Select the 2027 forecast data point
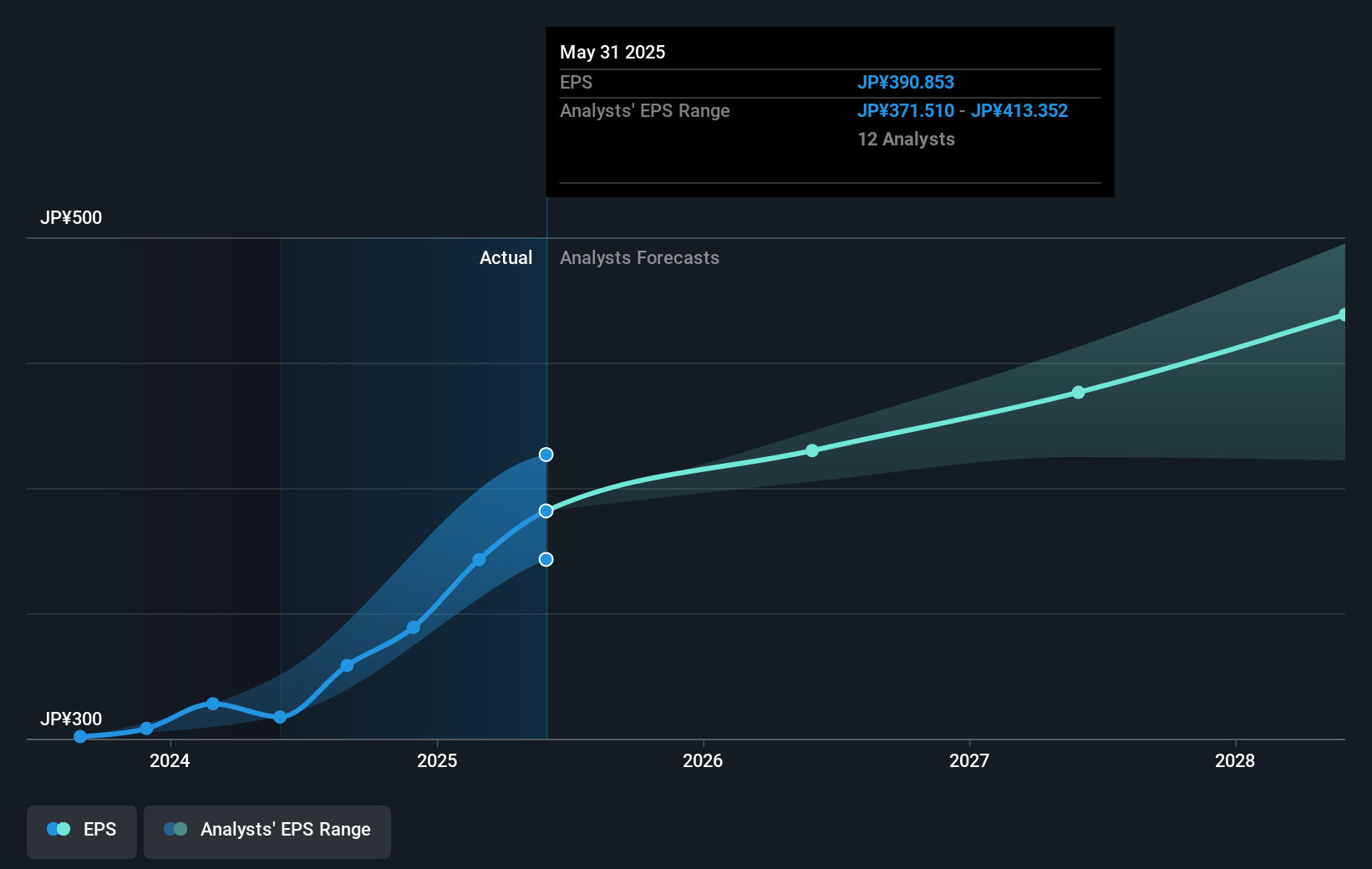 tap(1078, 391)
